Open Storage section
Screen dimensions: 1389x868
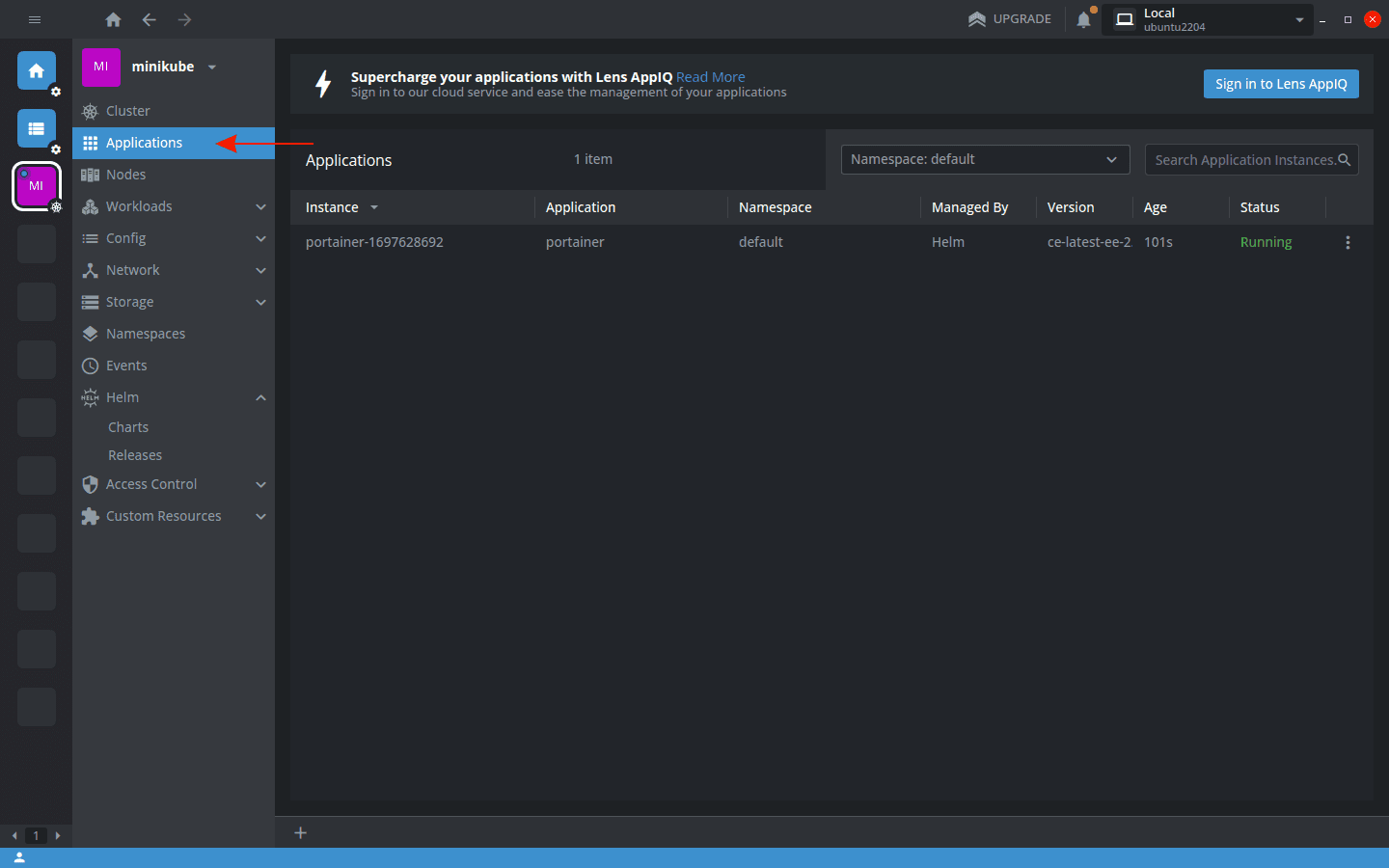[174, 302]
